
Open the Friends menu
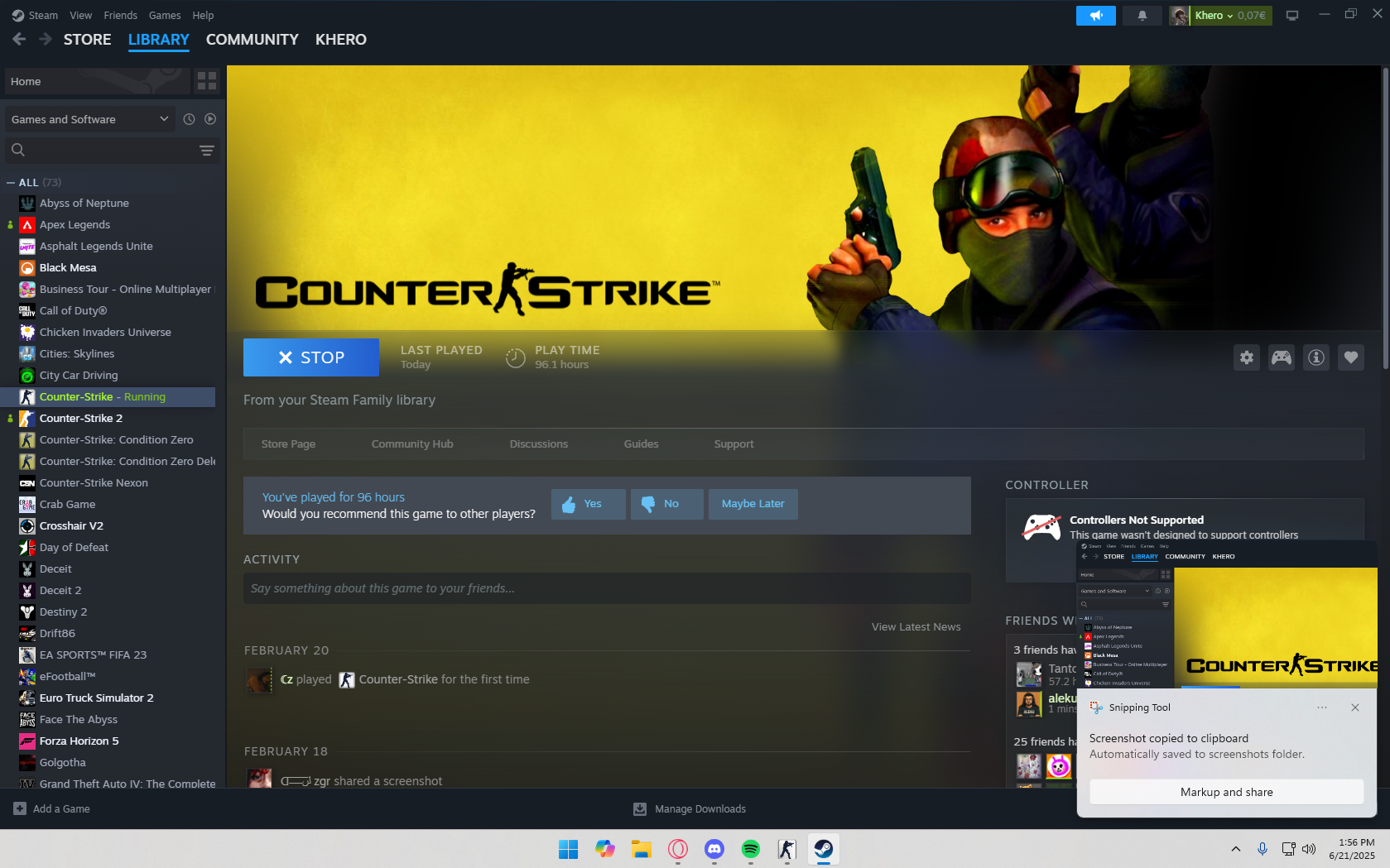coord(120,16)
